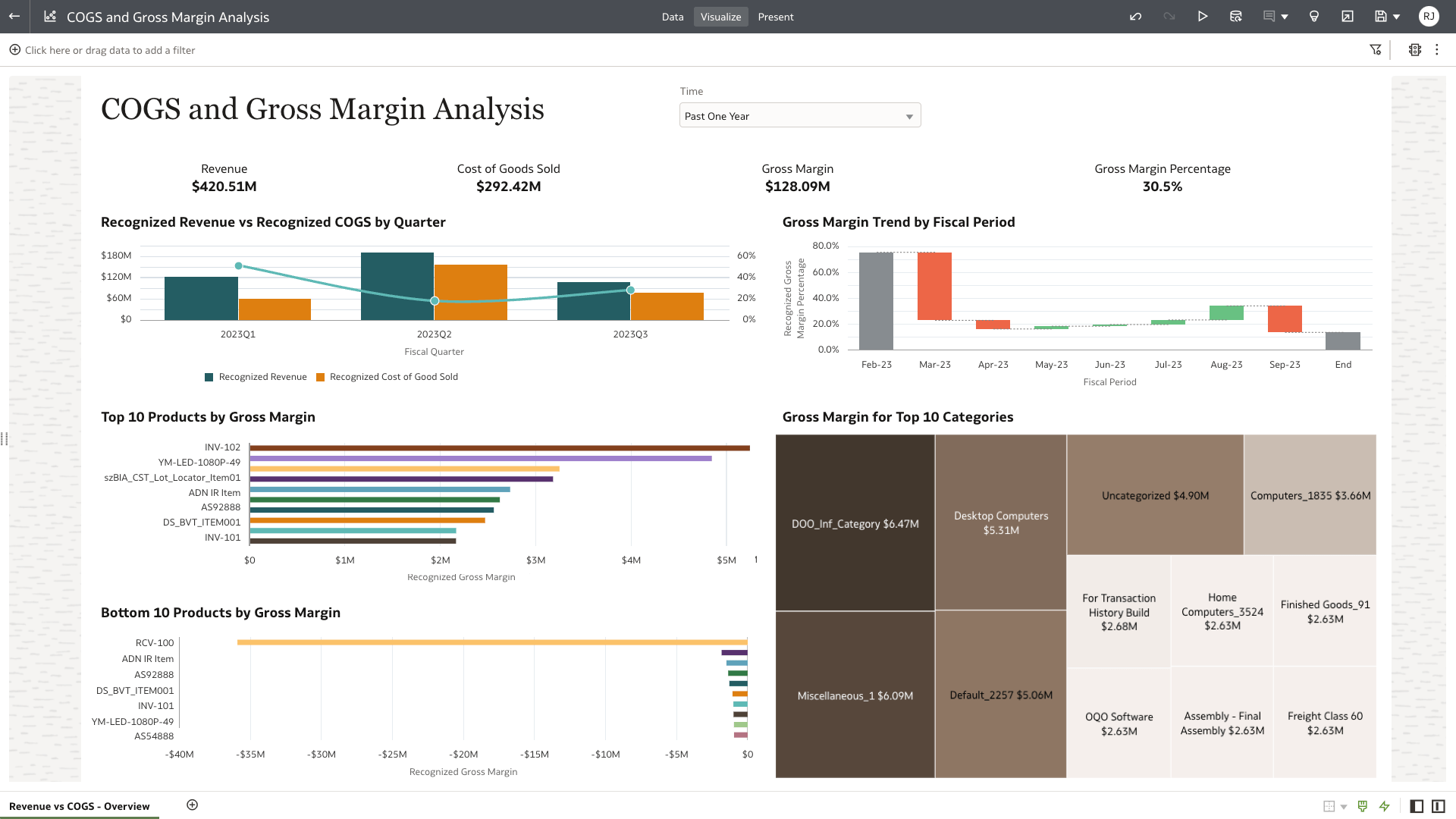Toggle the left panel visibility at bottom right
The width and height of the screenshot is (1456, 819).
1415,806
